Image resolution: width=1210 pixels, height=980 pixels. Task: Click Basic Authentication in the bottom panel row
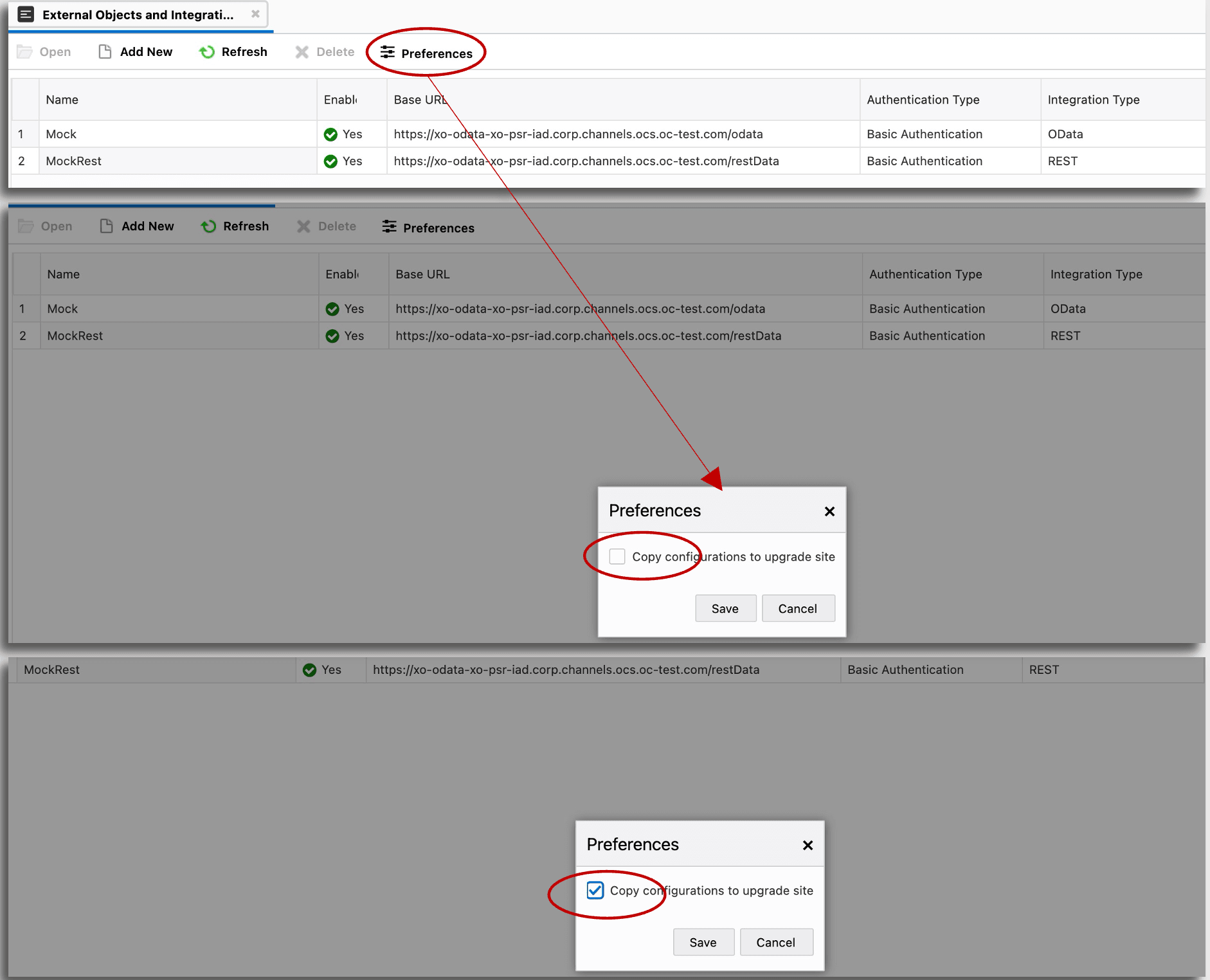point(905,669)
